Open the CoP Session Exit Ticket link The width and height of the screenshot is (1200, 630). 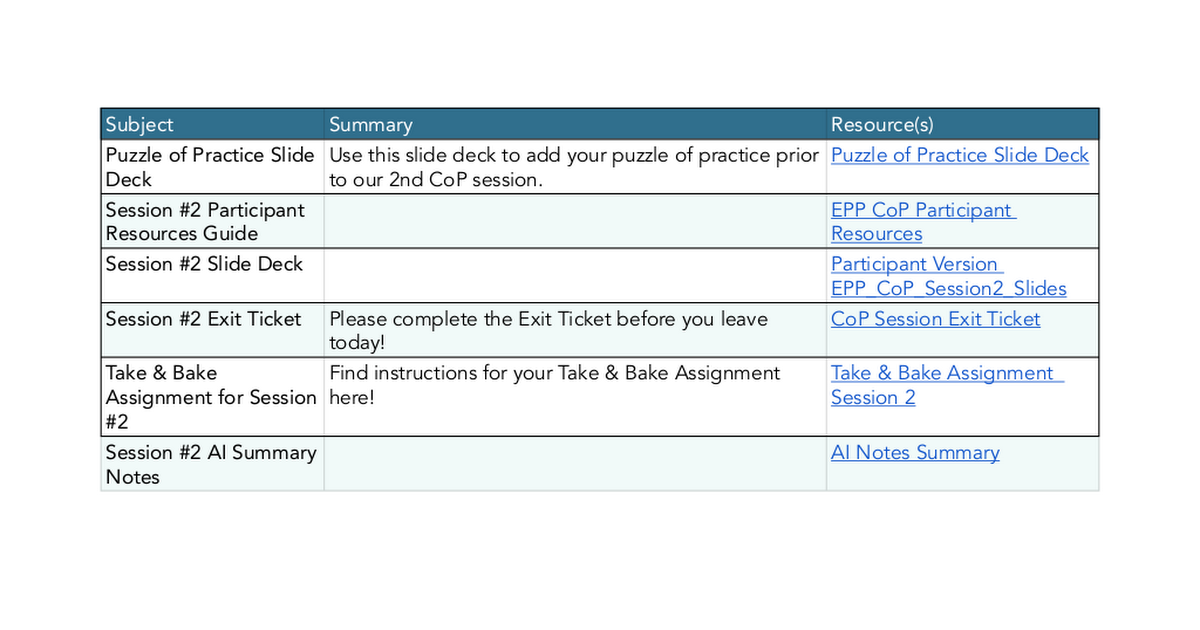[935, 319]
